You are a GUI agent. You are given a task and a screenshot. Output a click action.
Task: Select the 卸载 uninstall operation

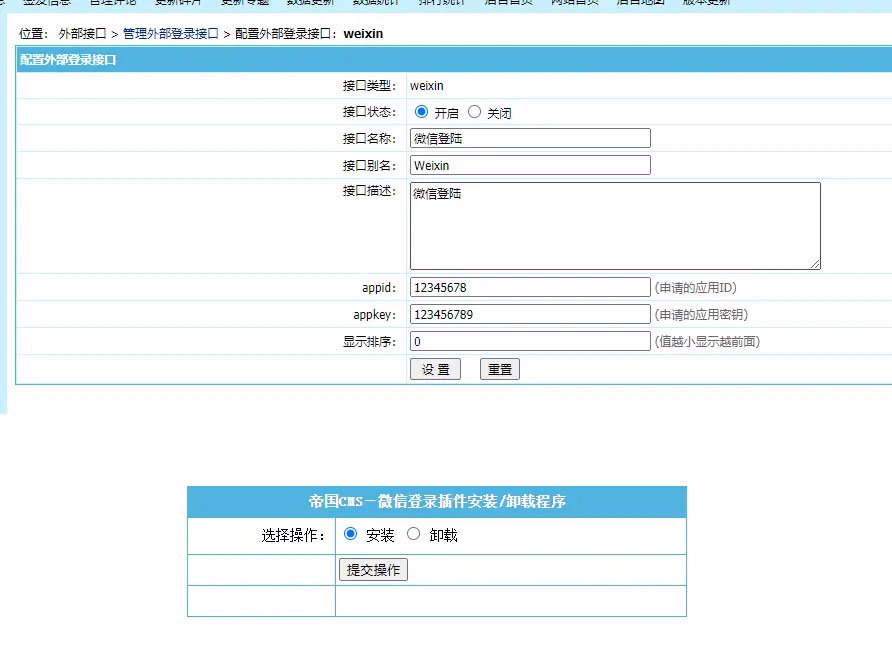pos(414,535)
